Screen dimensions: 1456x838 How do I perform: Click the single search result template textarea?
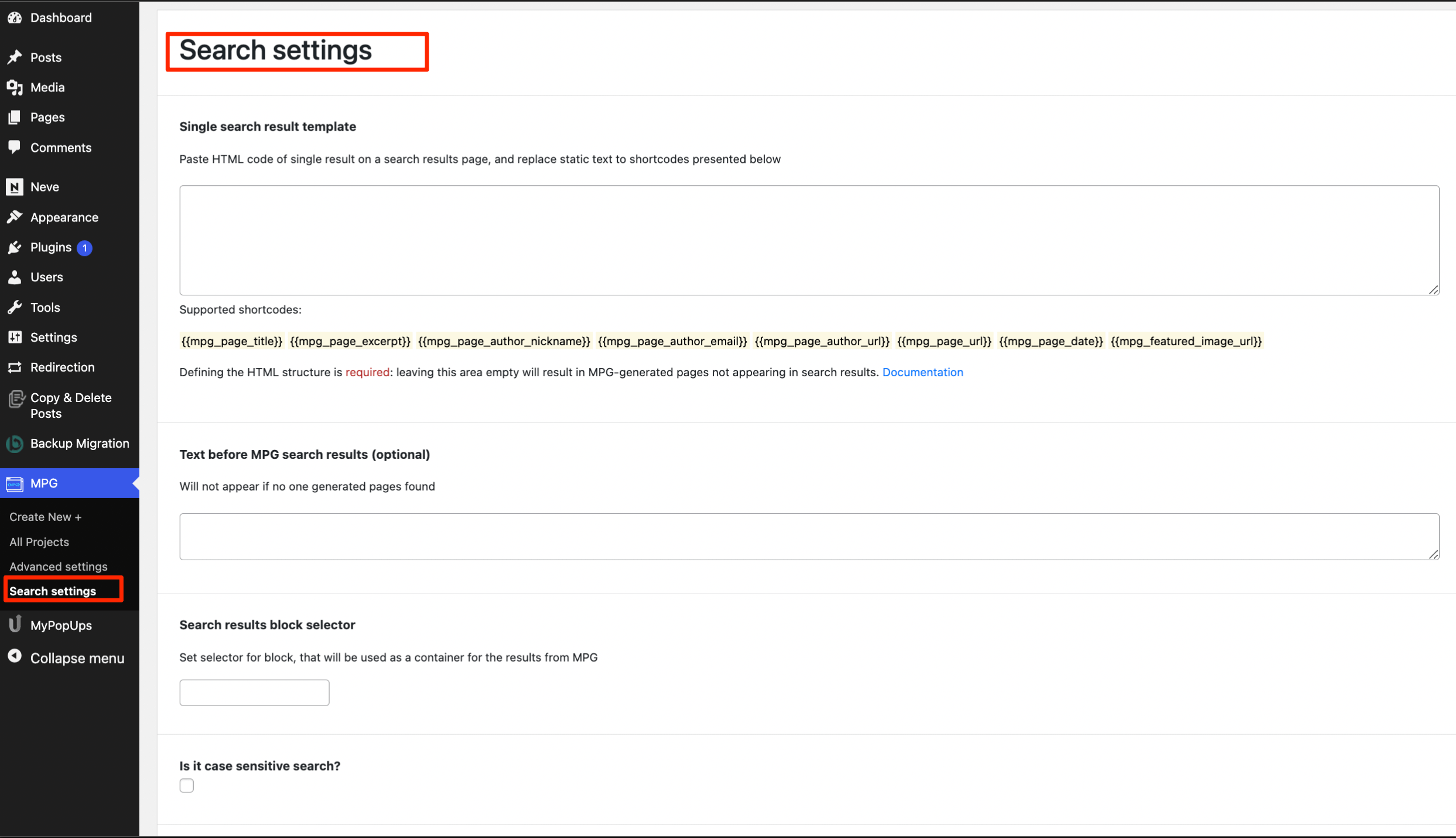[809, 240]
